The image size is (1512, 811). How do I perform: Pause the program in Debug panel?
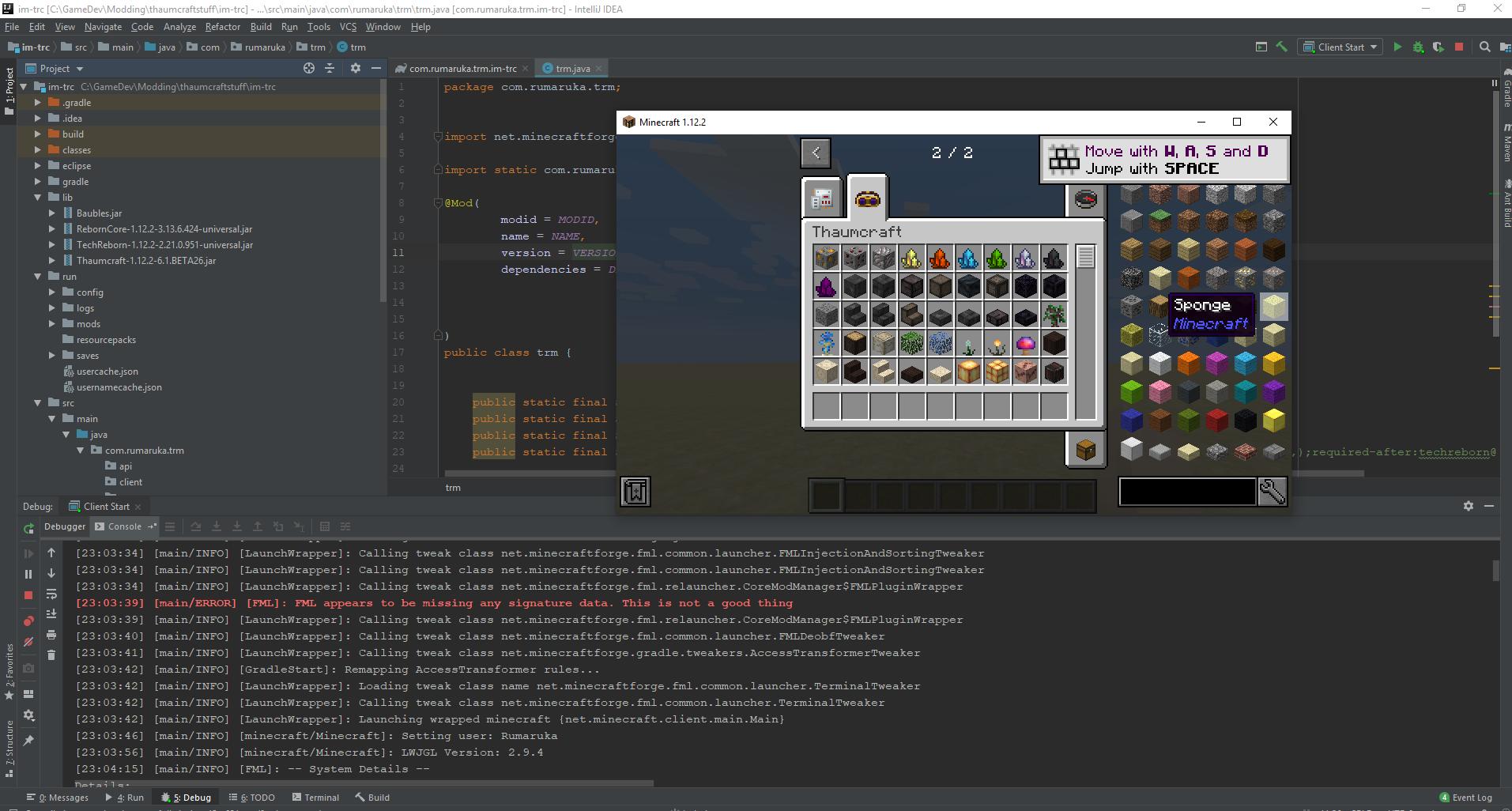click(28, 574)
